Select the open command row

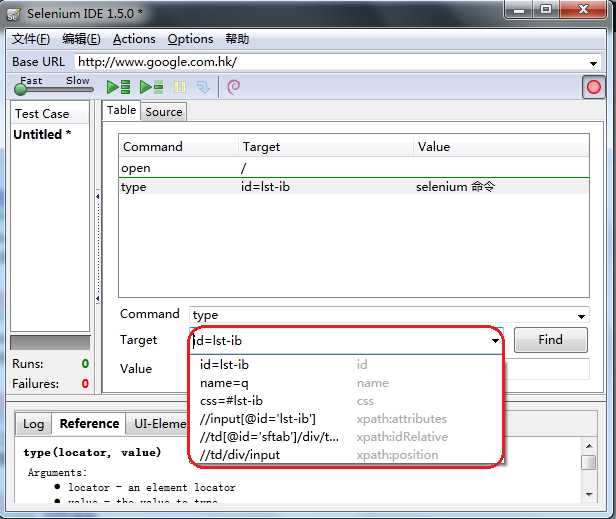point(354,168)
